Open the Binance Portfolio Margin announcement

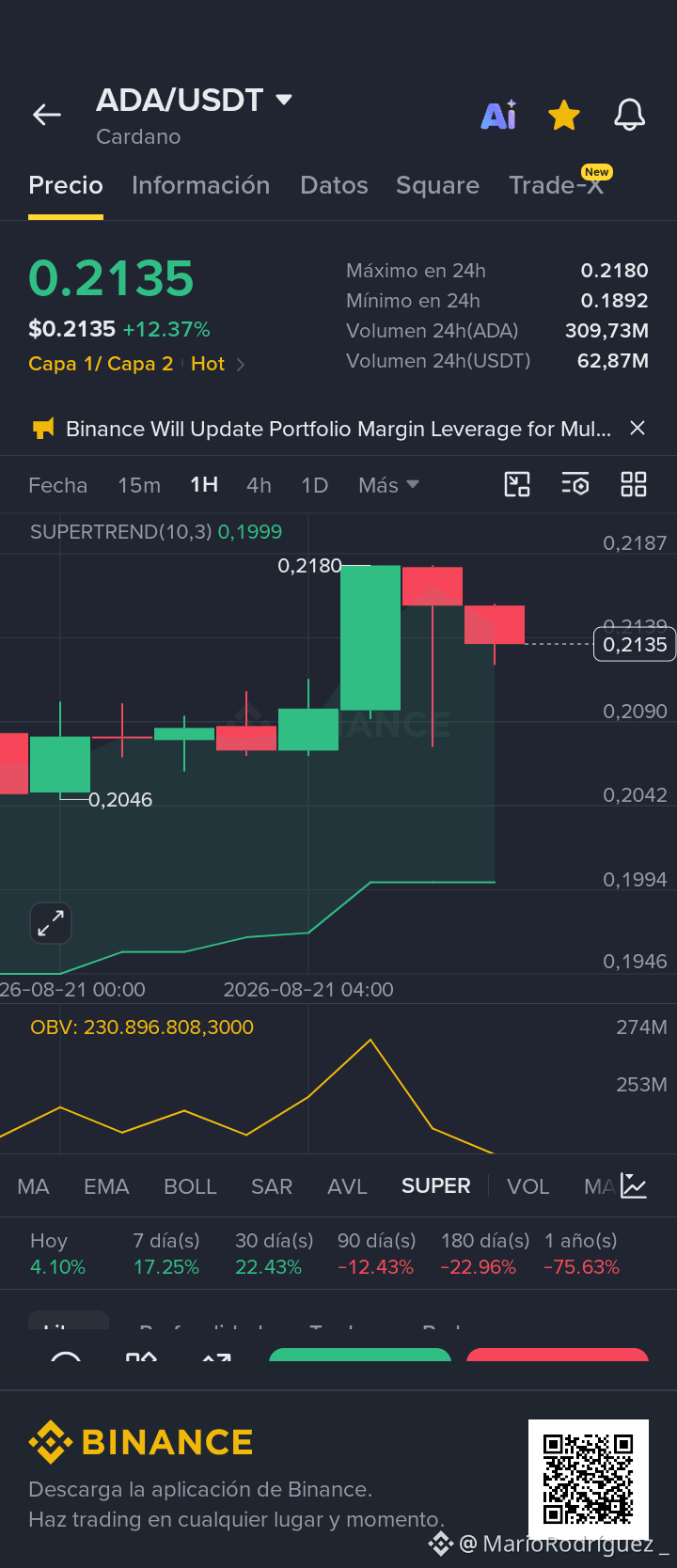[338, 429]
